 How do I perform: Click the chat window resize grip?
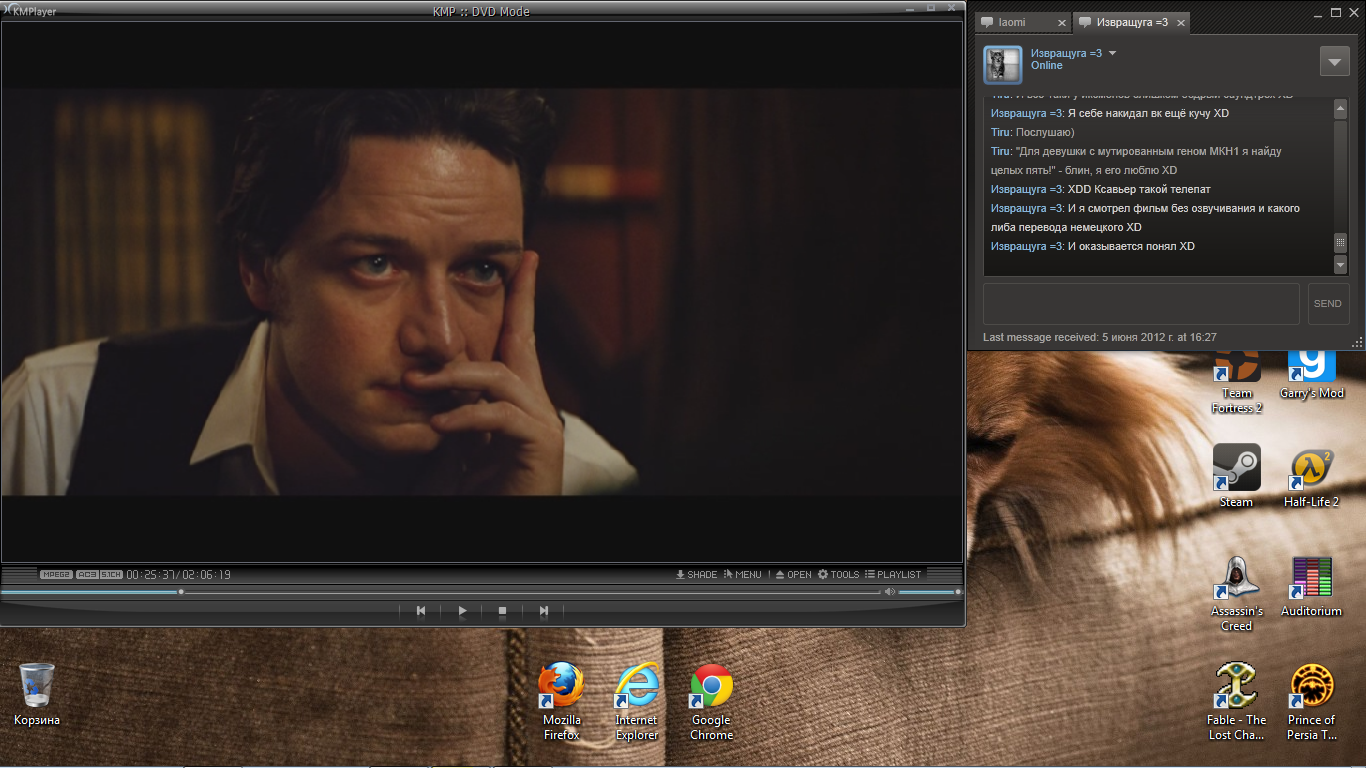click(x=1357, y=342)
